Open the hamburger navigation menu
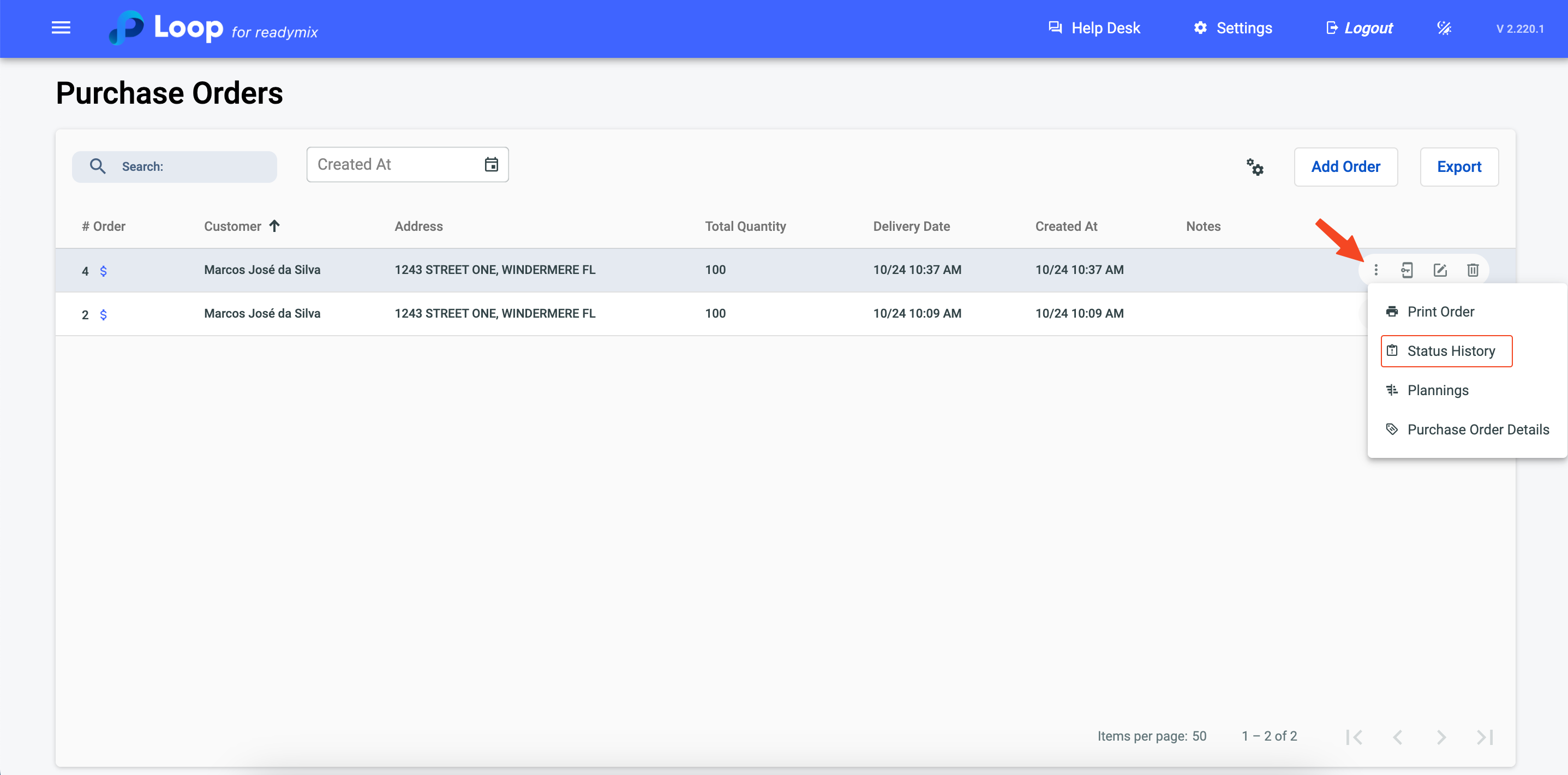This screenshot has width=1568, height=775. 61,28
